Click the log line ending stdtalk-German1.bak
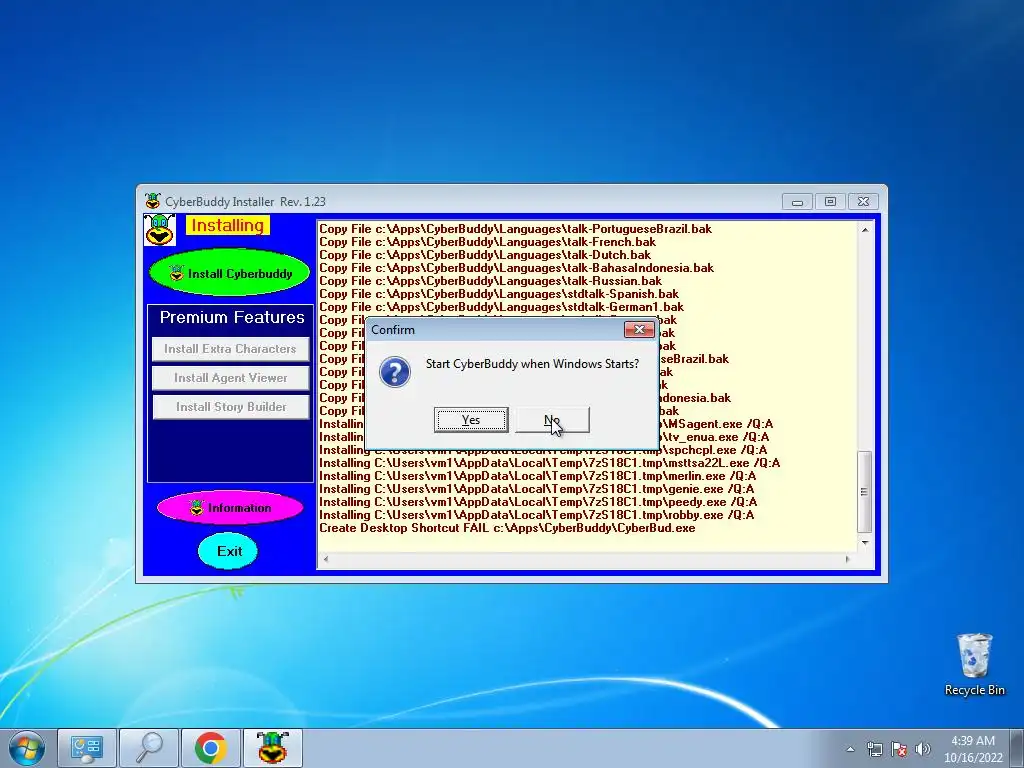 pos(502,307)
